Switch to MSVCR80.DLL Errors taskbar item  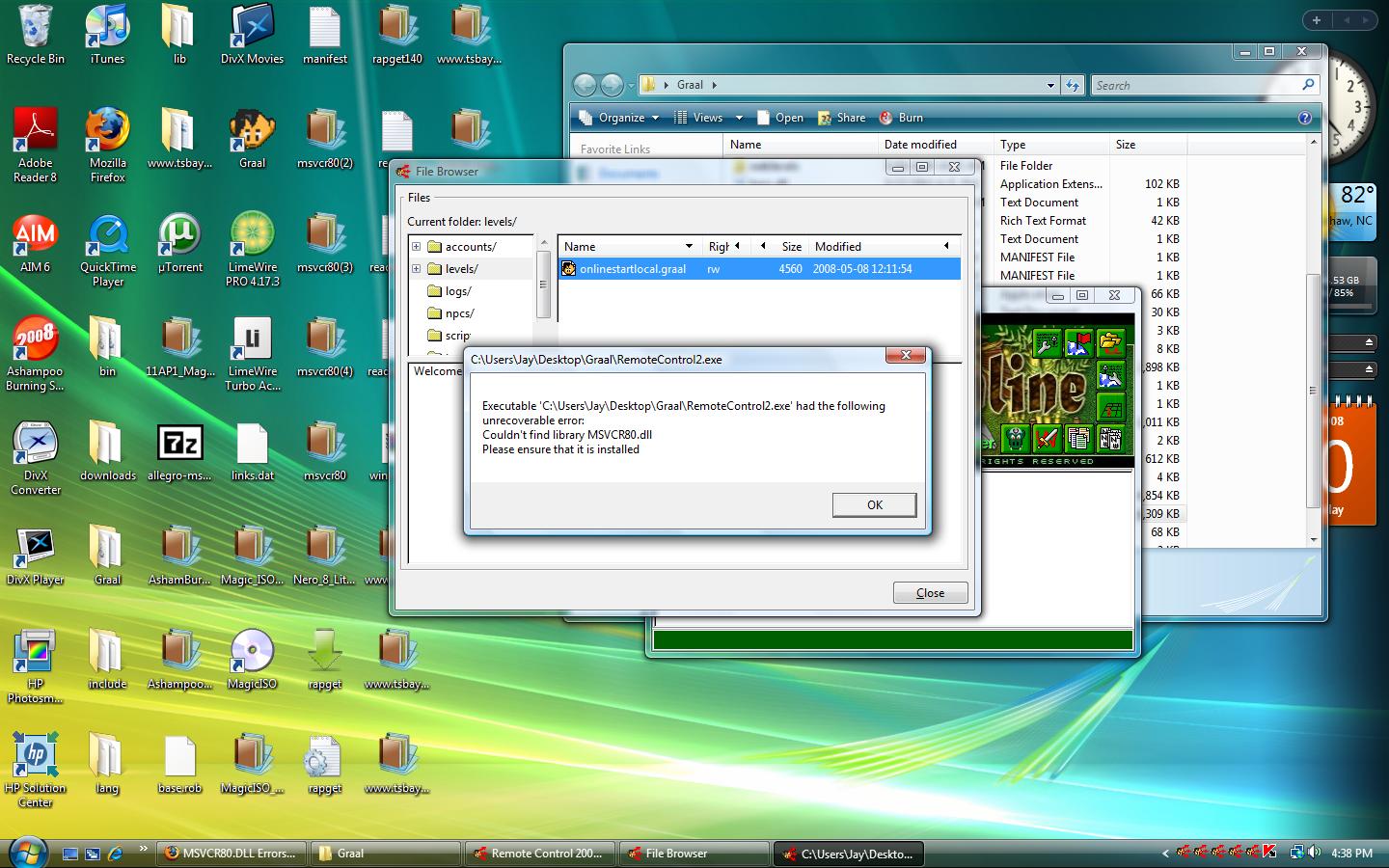point(231,854)
